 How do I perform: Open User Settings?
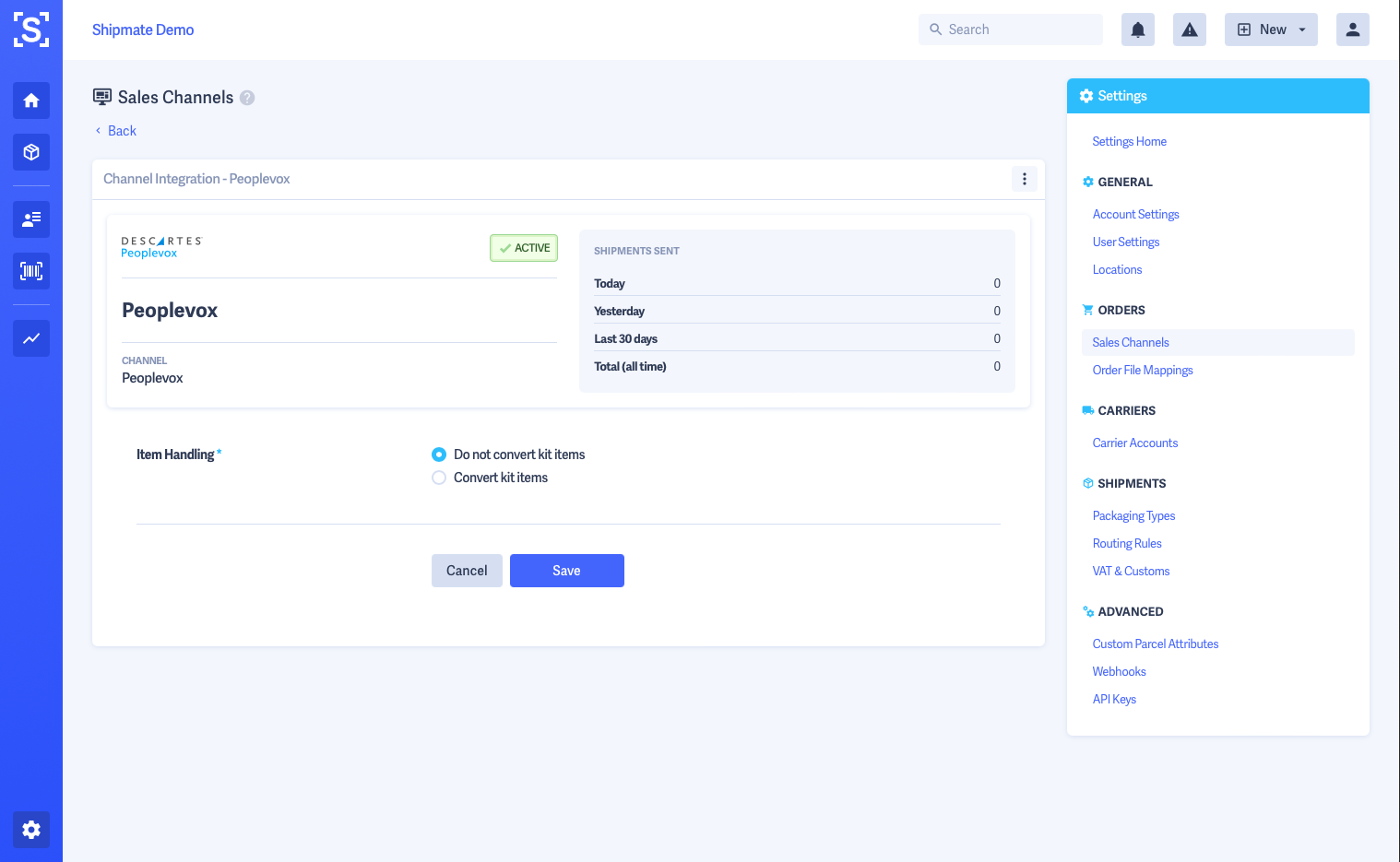pyautogui.click(x=1126, y=242)
